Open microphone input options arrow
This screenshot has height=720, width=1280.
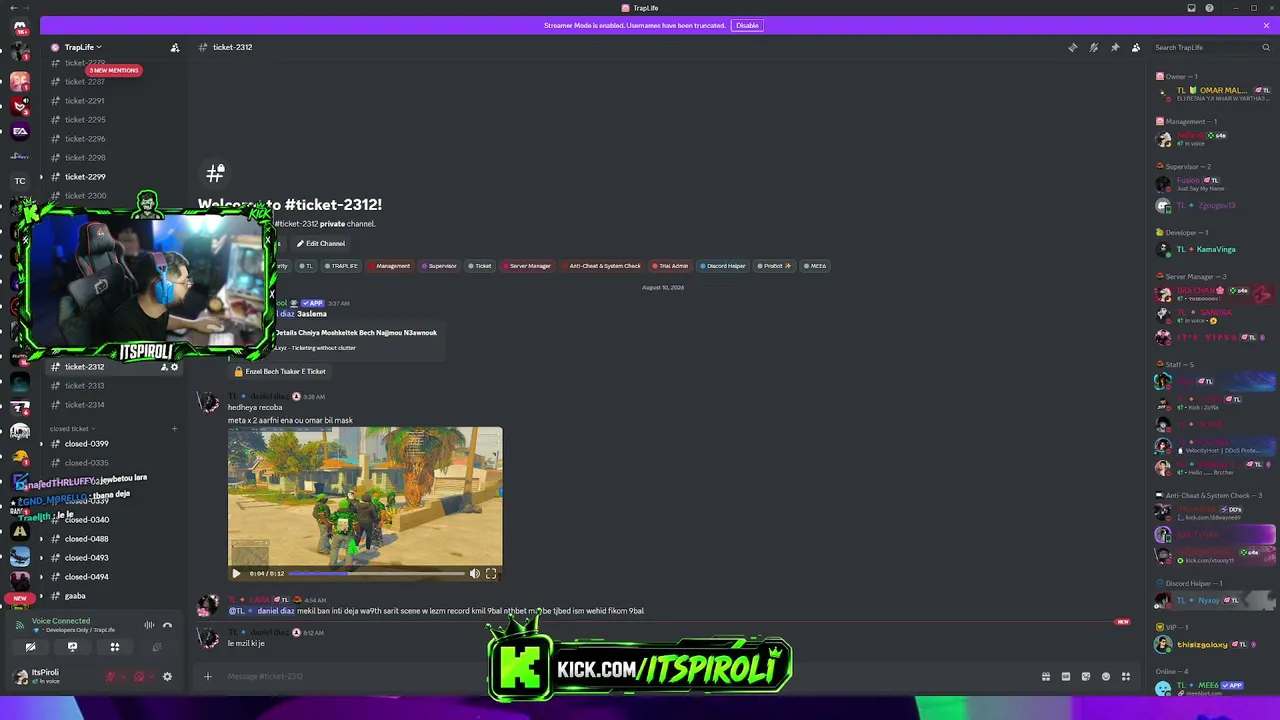point(122,677)
